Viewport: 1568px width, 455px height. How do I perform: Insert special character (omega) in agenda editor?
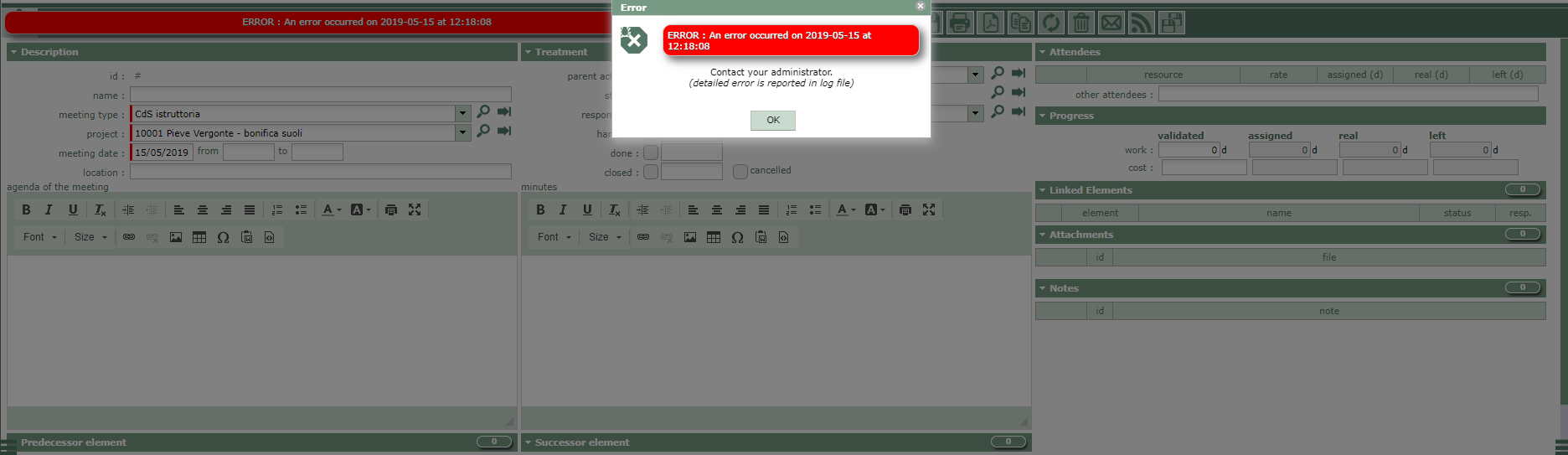(x=223, y=237)
